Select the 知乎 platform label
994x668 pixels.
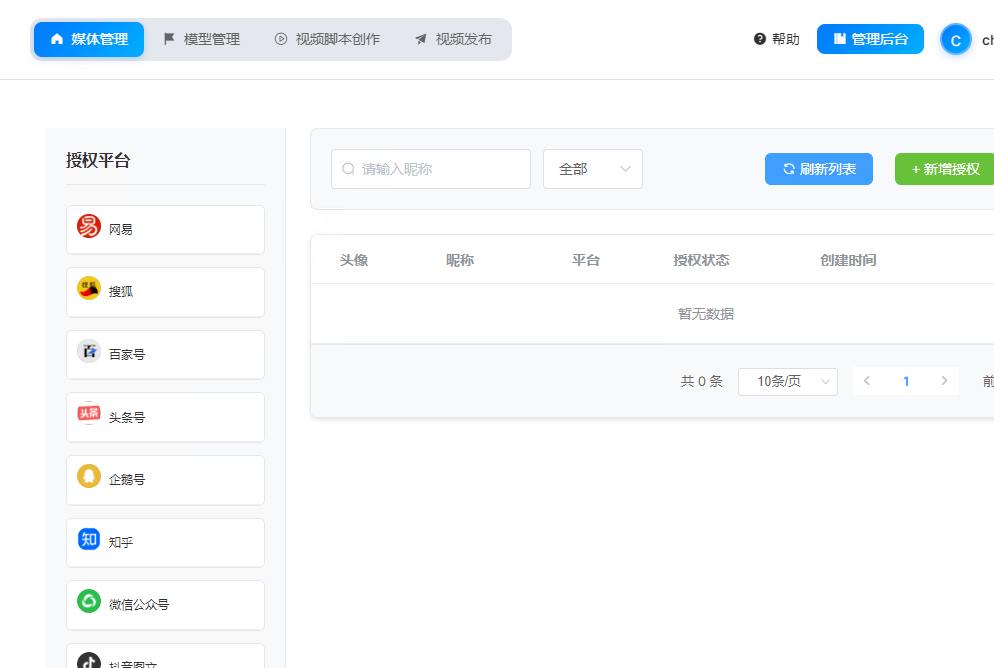click(x=120, y=542)
